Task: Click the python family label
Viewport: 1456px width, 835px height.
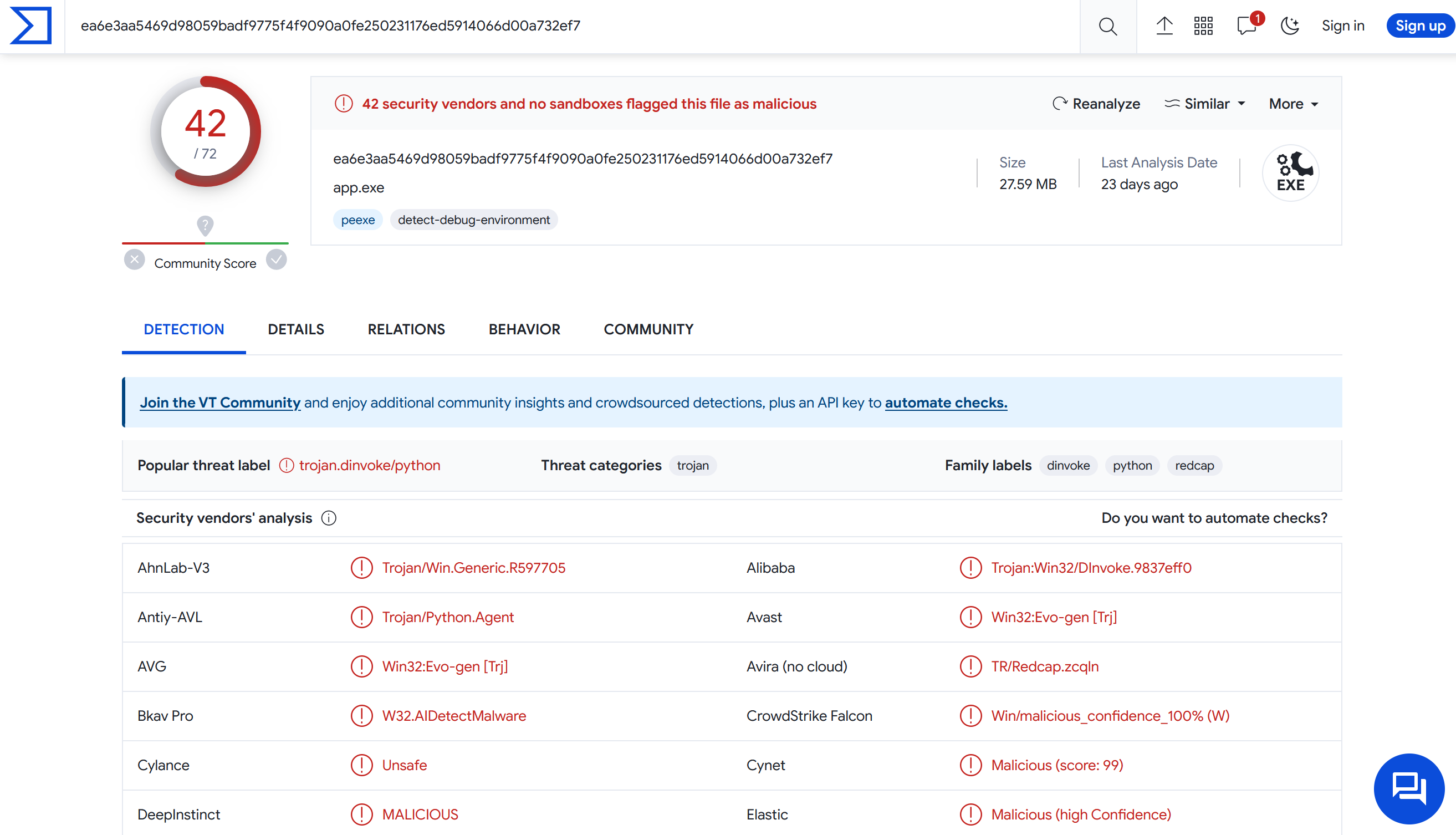Action: [1132, 465]
